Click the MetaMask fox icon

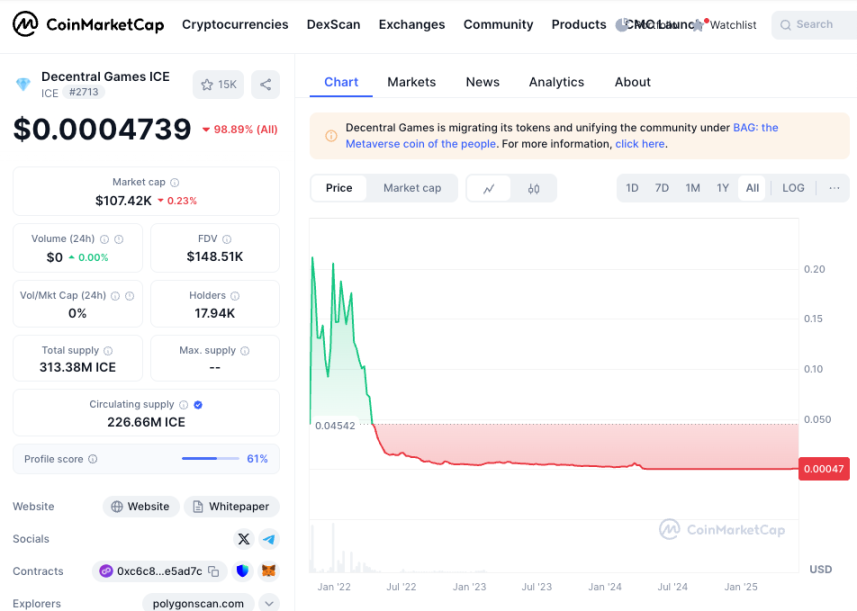pyautogui.click(x=269, y=572)
